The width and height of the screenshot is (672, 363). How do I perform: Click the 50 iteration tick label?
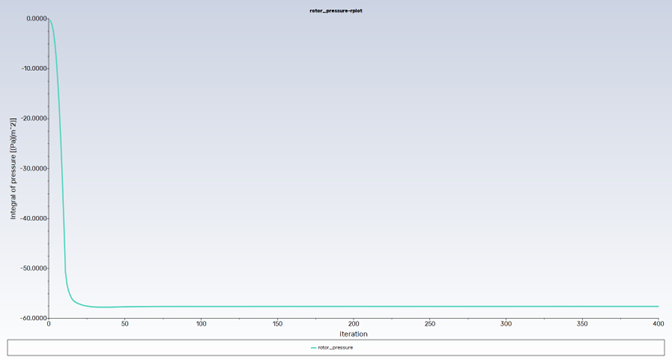125,324
